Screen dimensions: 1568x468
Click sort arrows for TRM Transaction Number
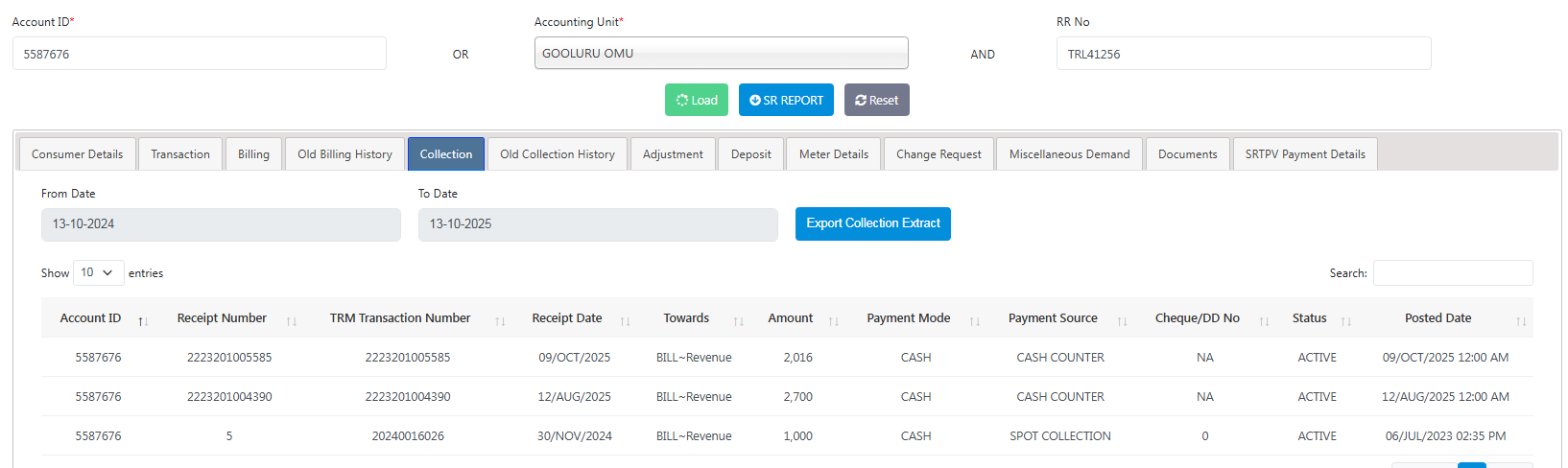point(500,321)
